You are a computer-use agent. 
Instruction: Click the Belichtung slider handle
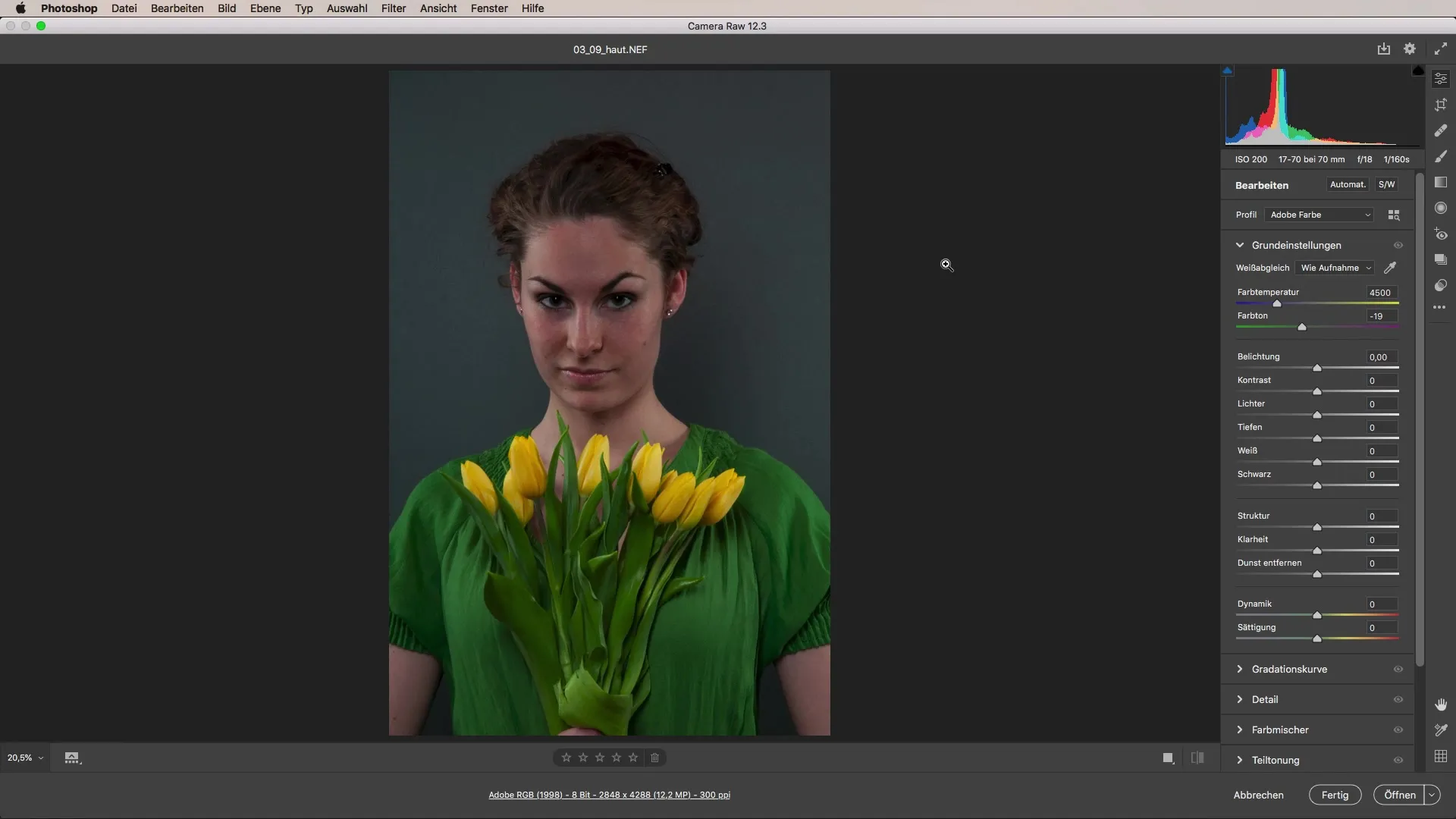pyautogui.click(x=1317, y=368)
